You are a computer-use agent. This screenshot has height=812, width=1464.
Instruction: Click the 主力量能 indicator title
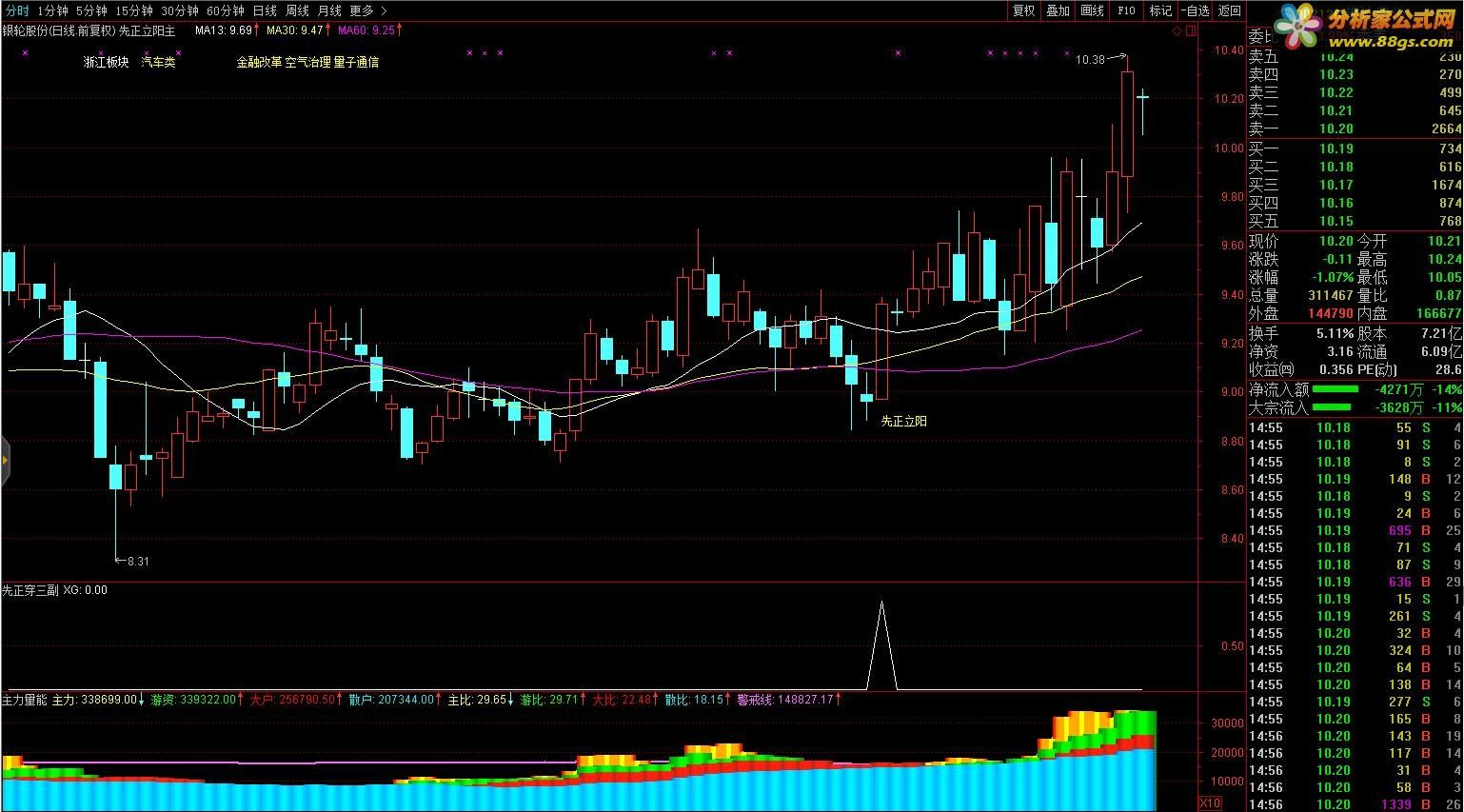pos(24,700)
